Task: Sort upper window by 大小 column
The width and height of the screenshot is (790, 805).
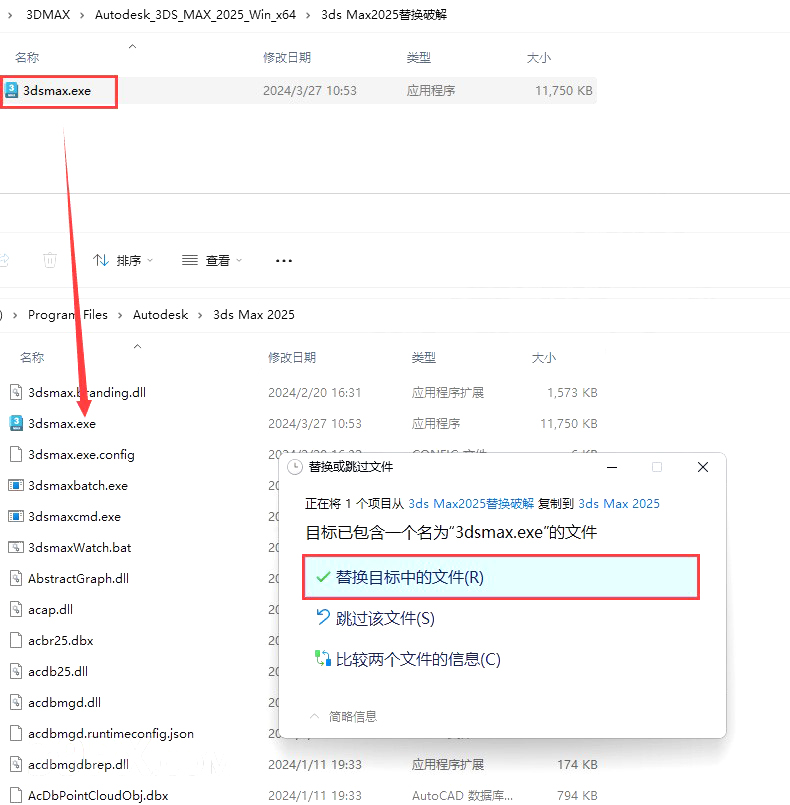Action: 538,58
